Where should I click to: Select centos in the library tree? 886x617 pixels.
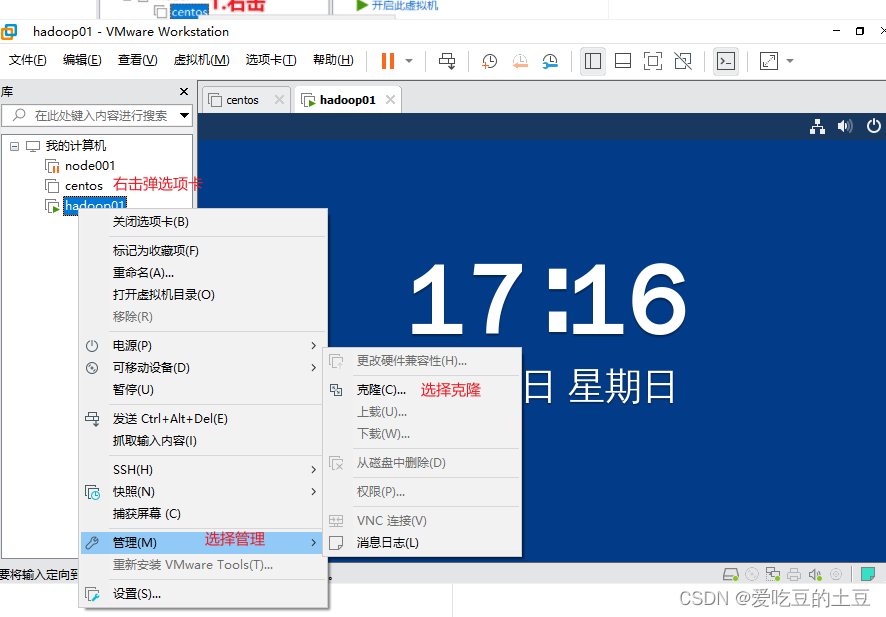84,186
